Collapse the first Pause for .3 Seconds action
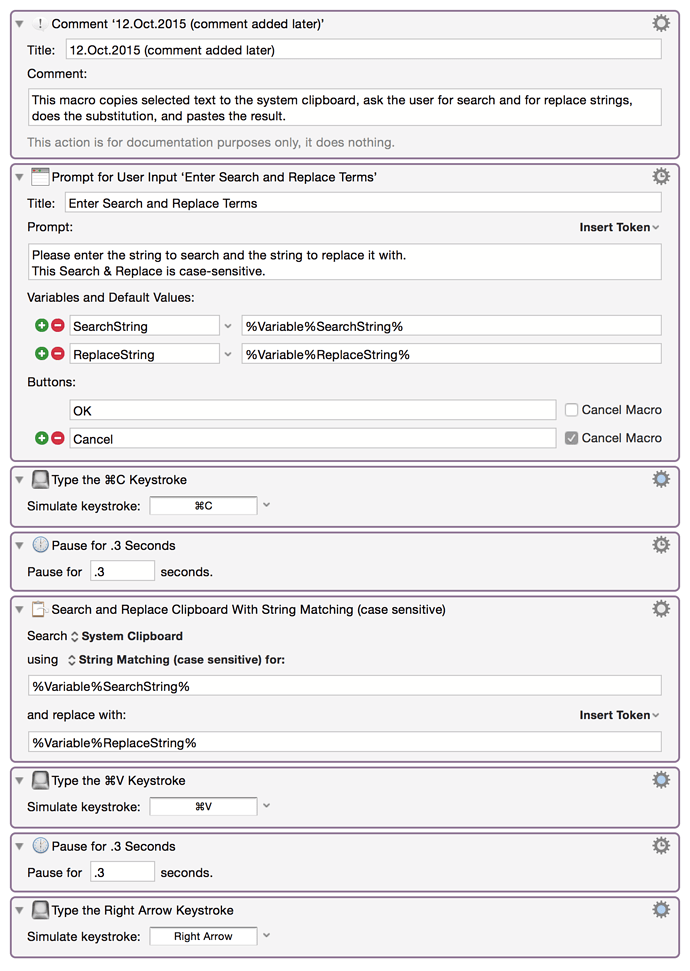The image size is (690, 971). point(19,546)
